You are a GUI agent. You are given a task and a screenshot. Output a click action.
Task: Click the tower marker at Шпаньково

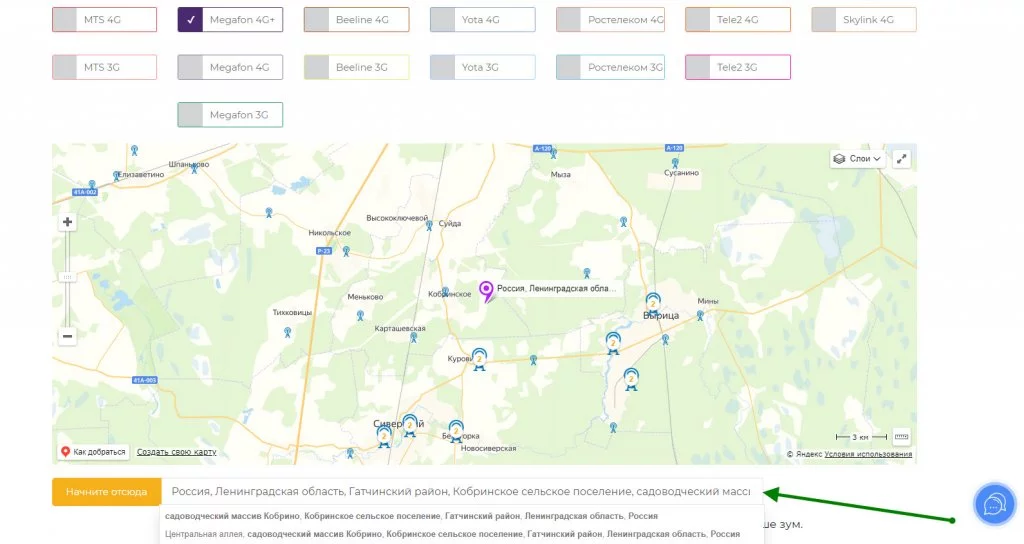pyautogui.click(x=194, y=168)
